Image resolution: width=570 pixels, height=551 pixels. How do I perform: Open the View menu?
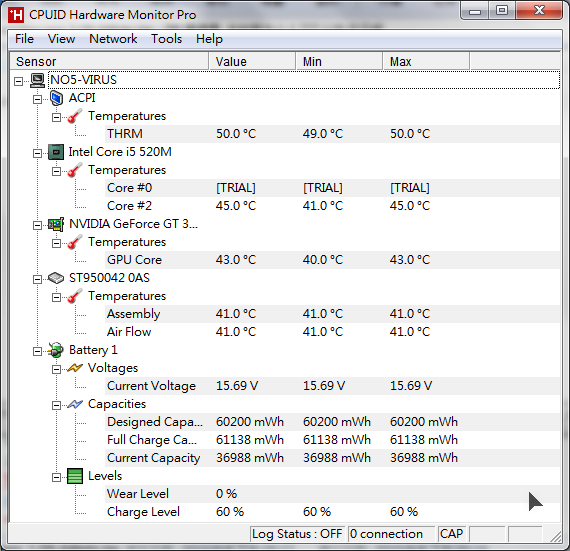click(61, 39)
